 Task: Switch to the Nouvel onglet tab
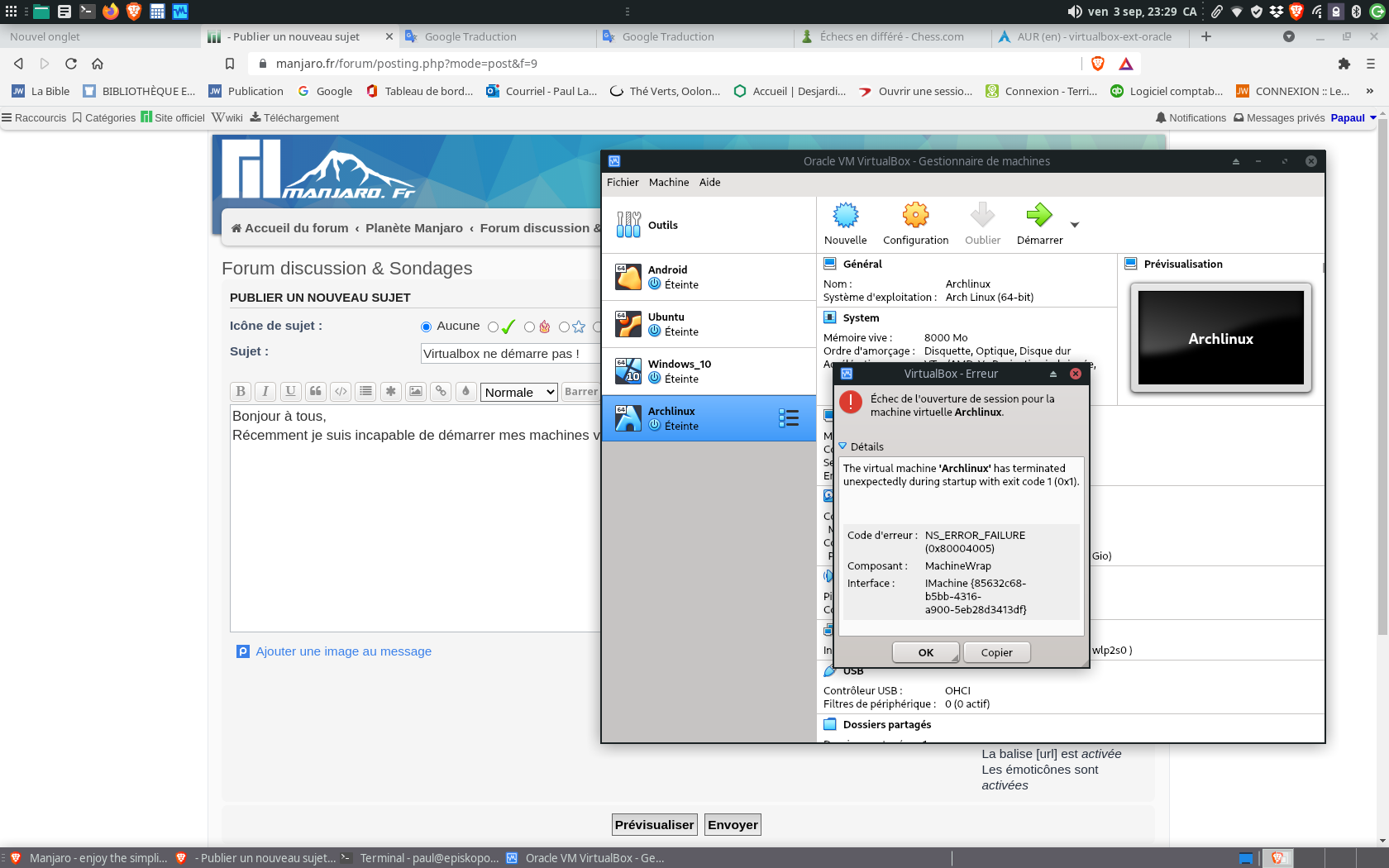coord(99,36)
